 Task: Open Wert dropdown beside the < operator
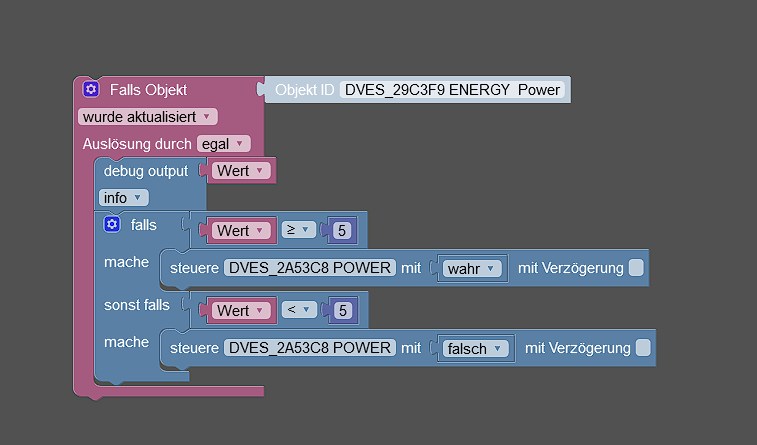(x=241, y=310)
